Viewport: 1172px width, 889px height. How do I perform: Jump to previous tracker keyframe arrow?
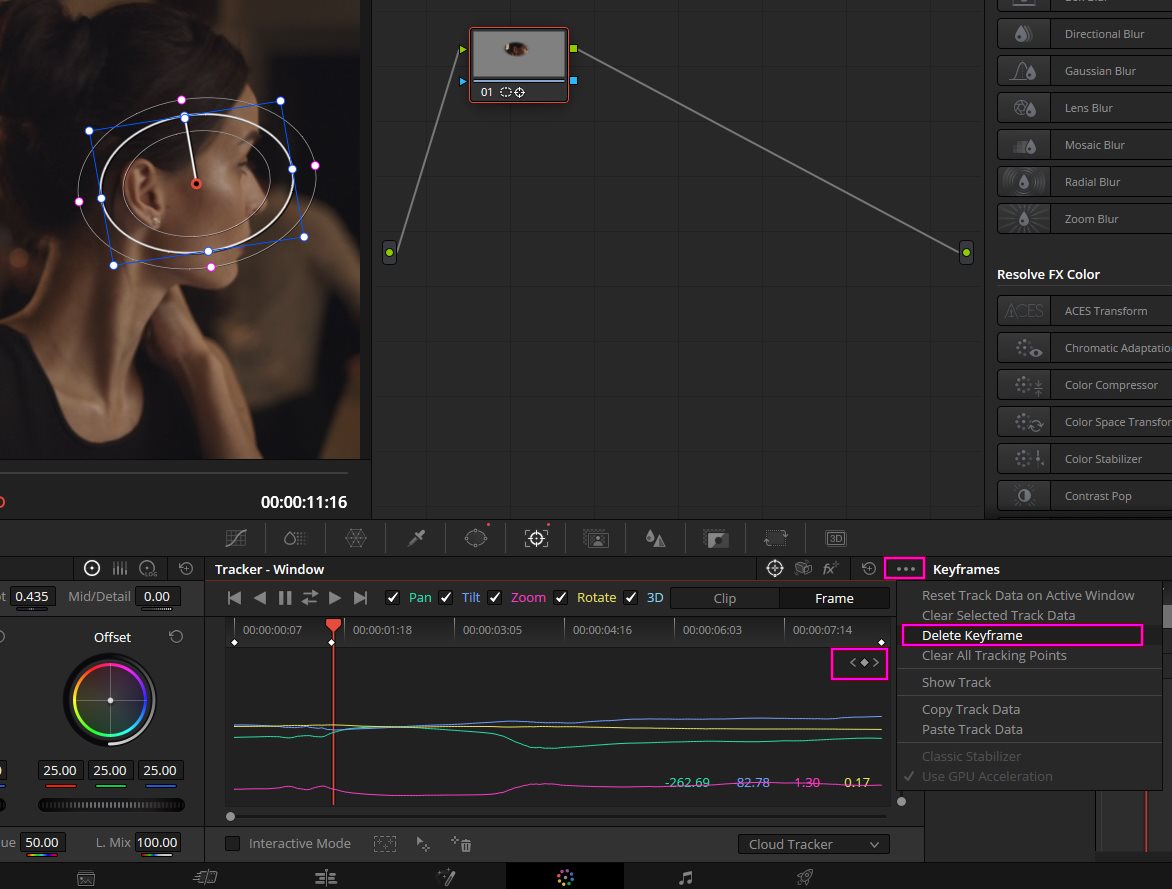coord(853,662)
